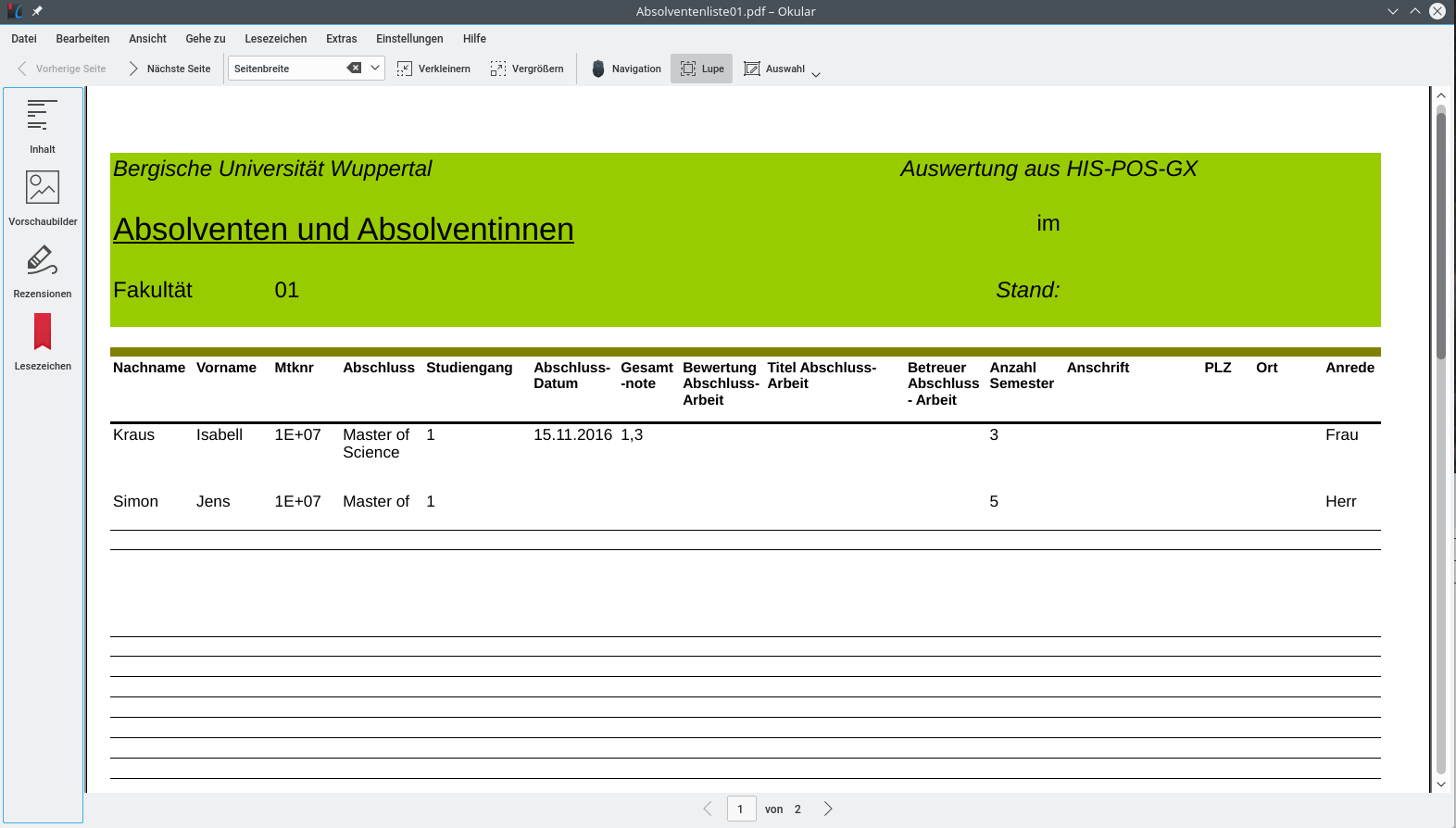The image size is (1456, 828).
Task: Open the Inhalt sidebar panel
Action: point(43,126)
